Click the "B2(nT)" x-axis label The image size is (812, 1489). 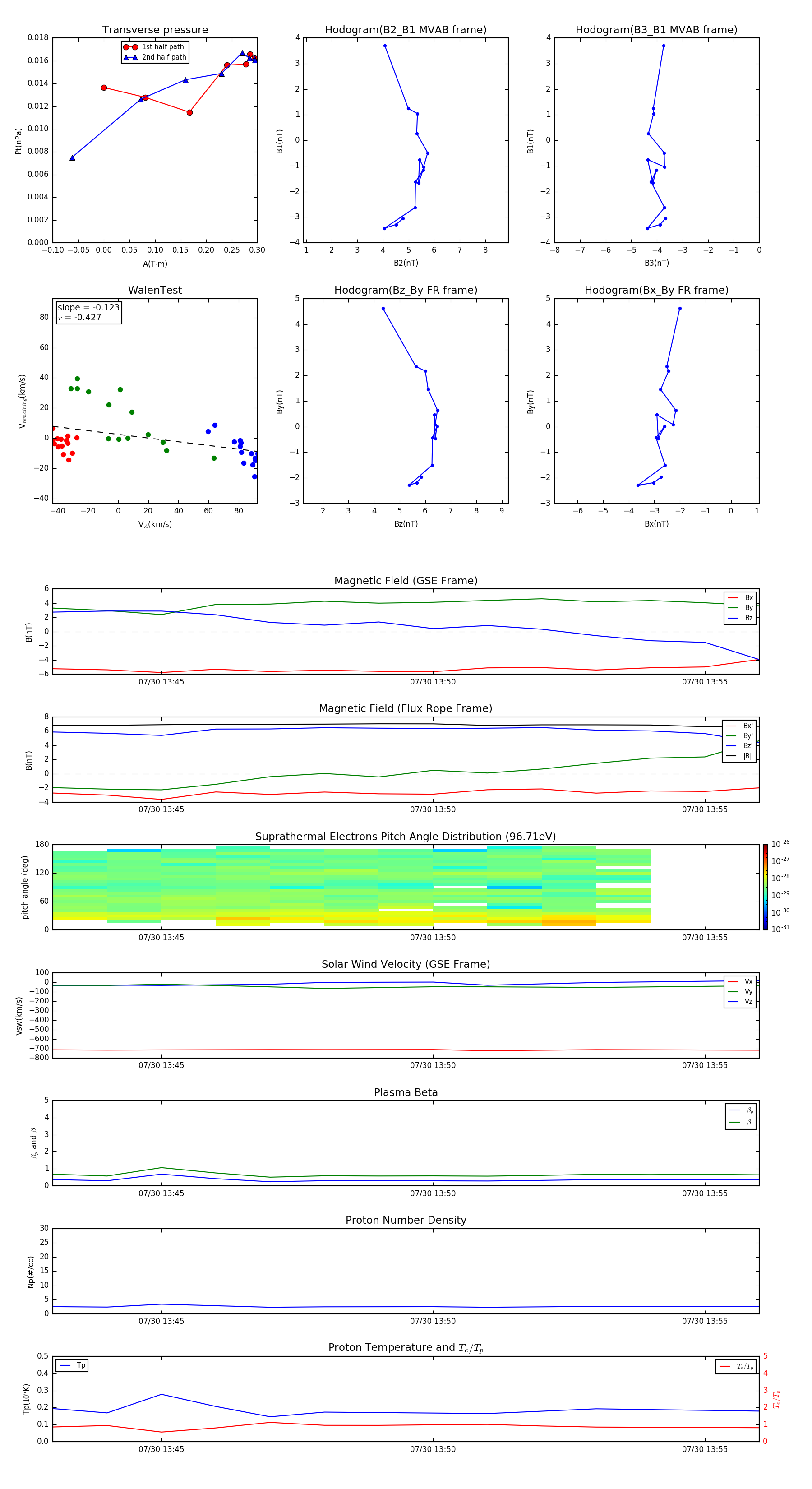click(x=406, y=264)
